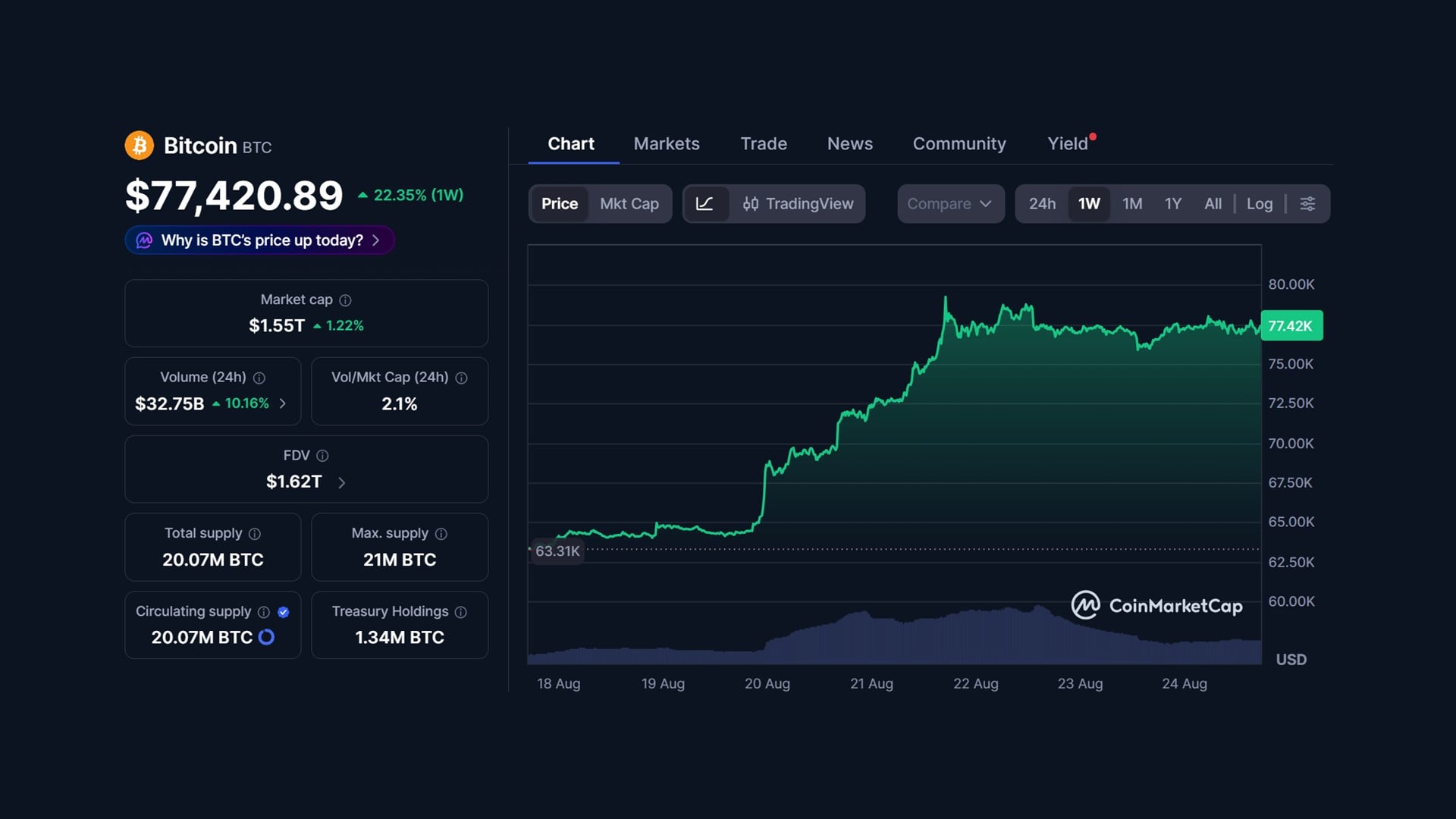
Task: Open the Trade tab
Action: pyautogui.click(x=764, y=144)
